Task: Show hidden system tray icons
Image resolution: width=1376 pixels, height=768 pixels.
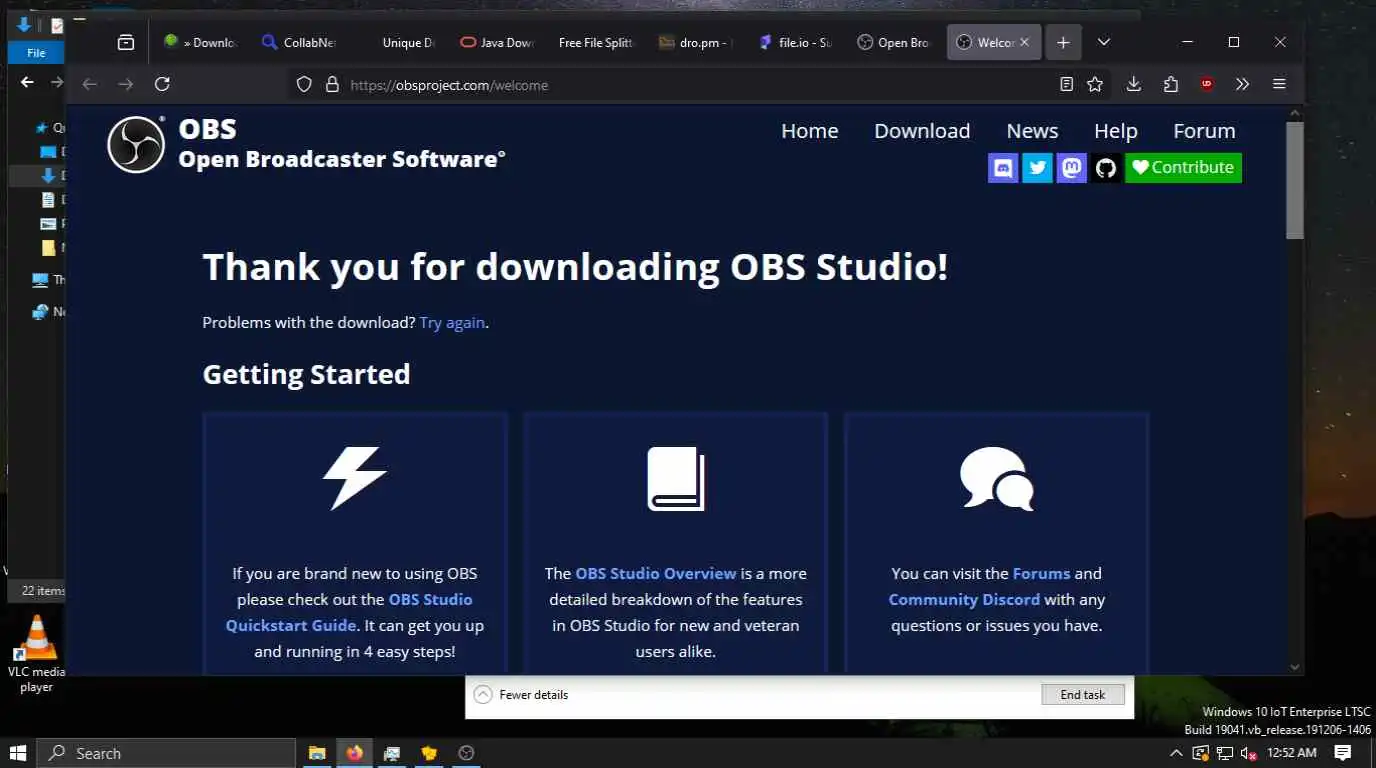Action: coord(1176,753)
